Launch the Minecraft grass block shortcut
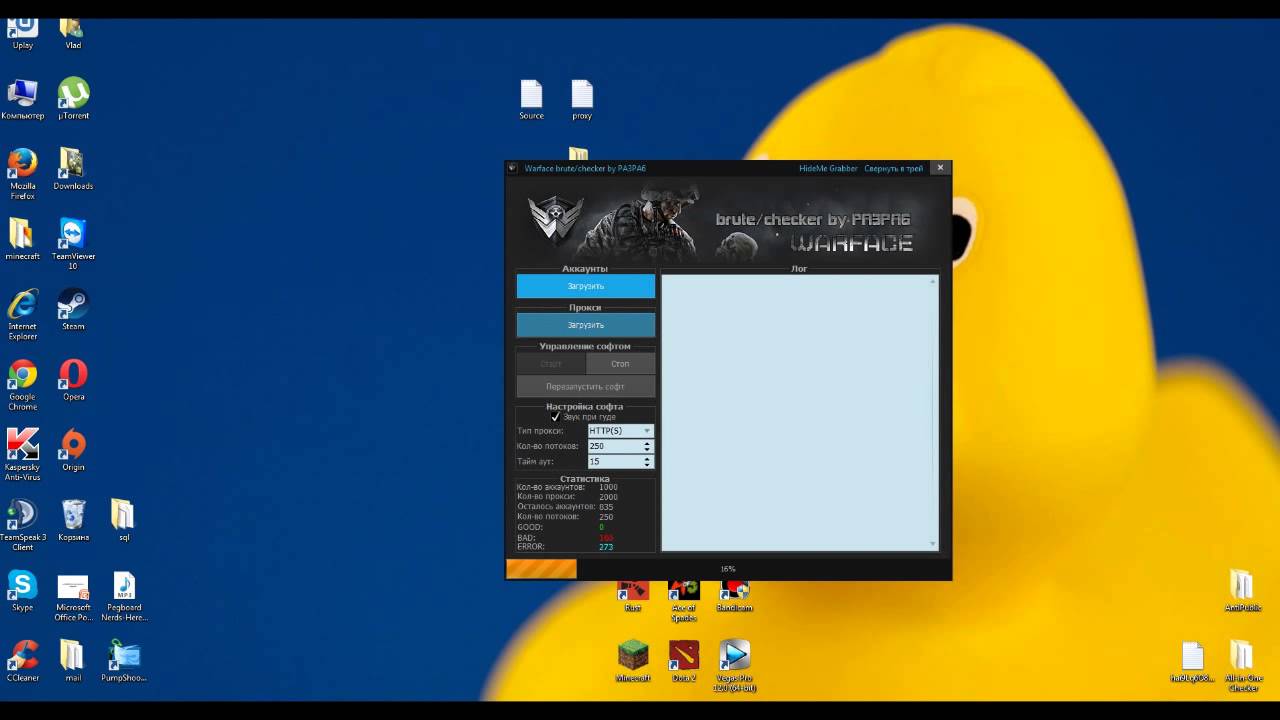1280x720 pixels. click(x=632, y=661)
